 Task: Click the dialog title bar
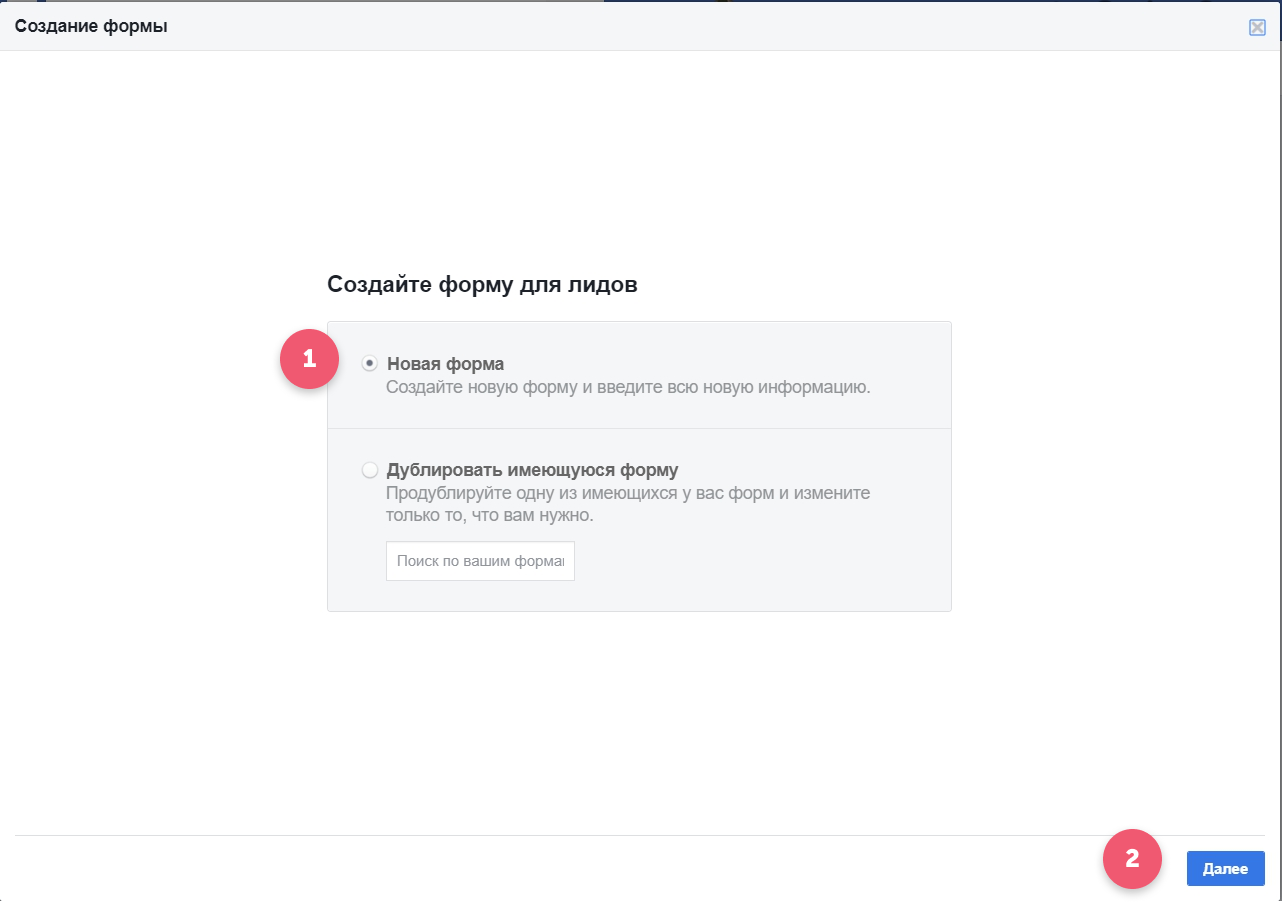(600, 26)
